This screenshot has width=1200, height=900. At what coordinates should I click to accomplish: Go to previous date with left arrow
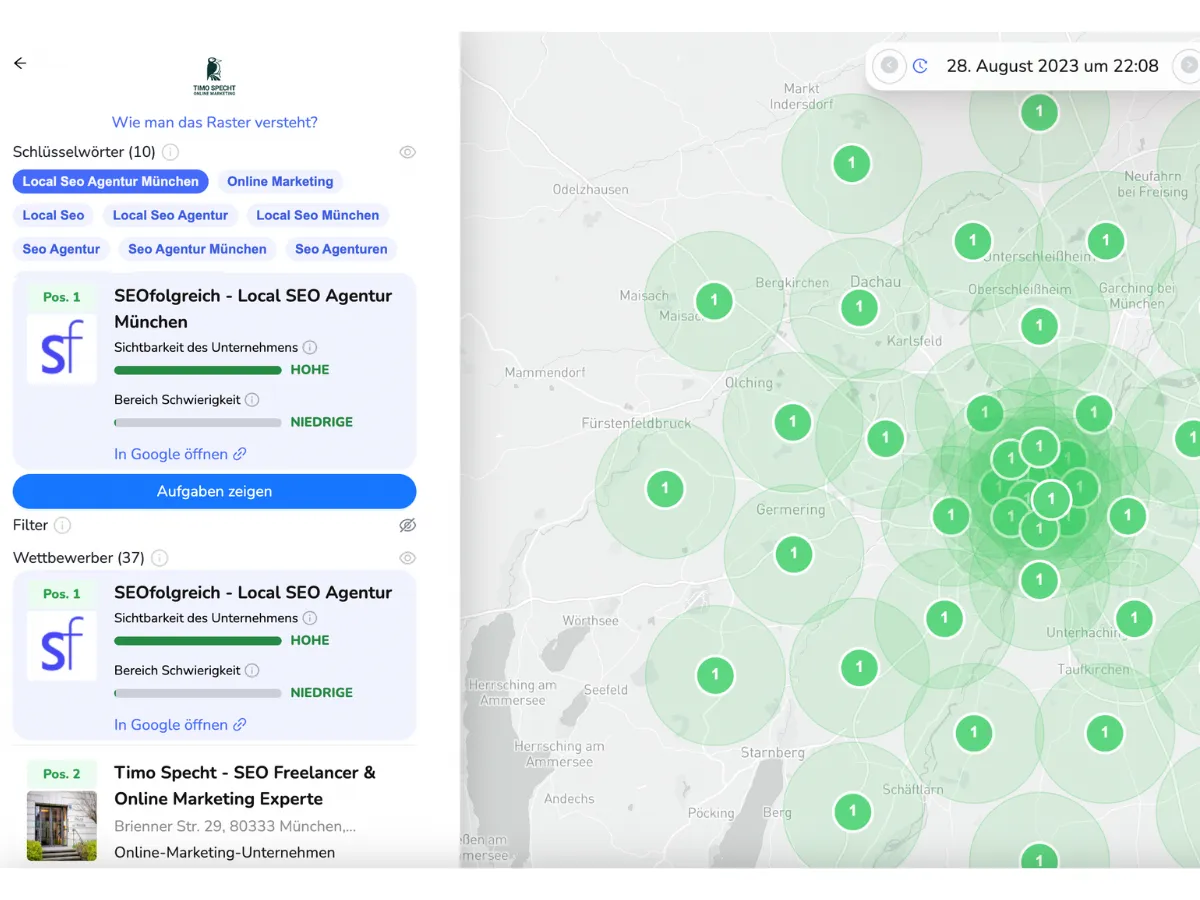888,66
